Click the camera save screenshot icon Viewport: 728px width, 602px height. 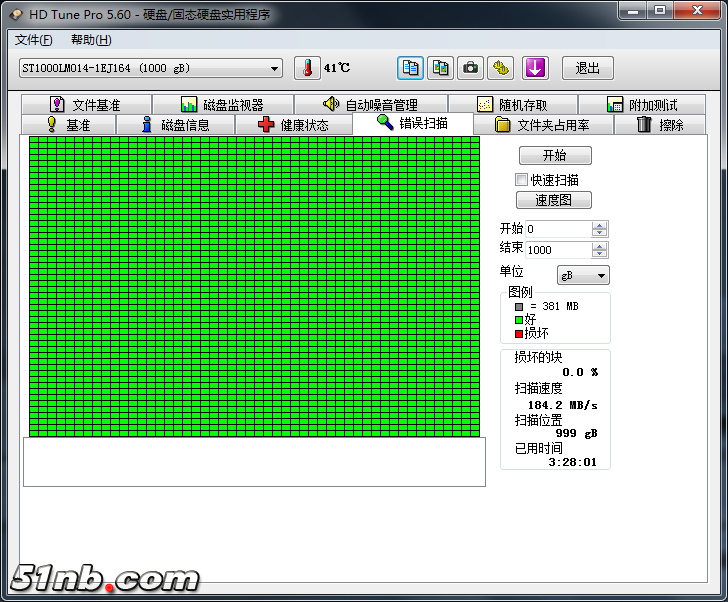(x=470, y=68)
